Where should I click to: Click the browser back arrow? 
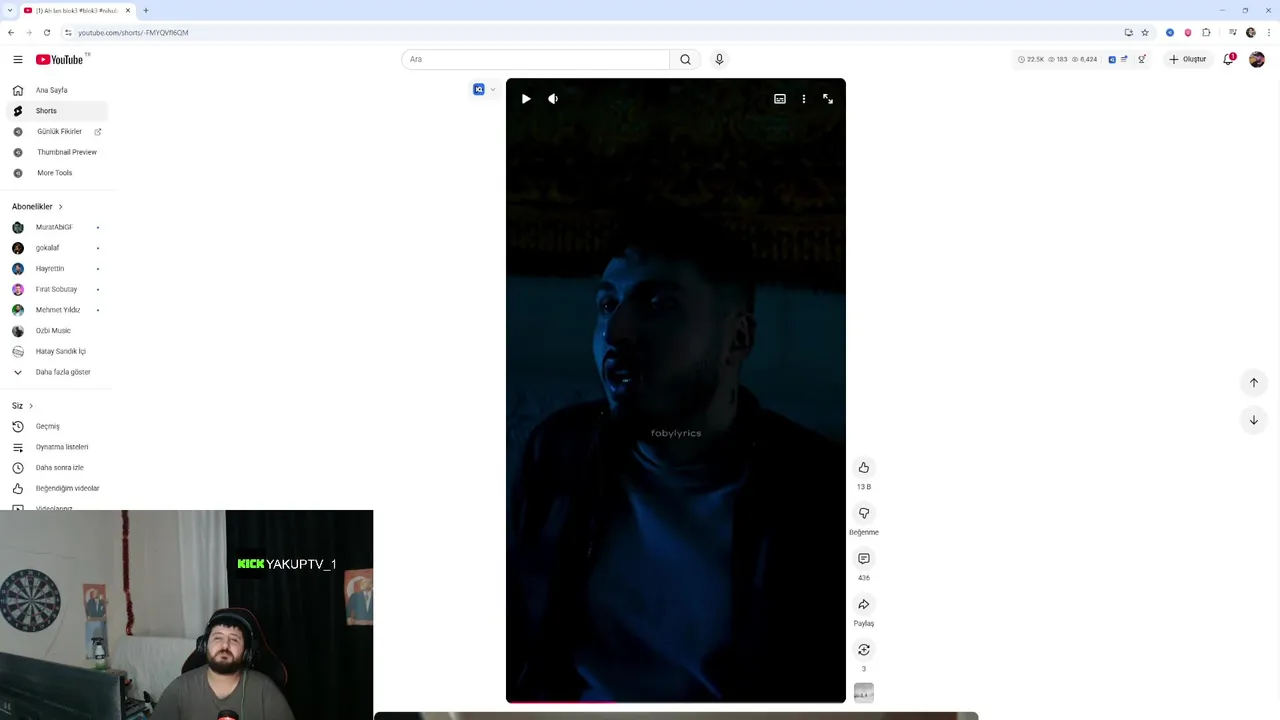click(x=11, y=32)
